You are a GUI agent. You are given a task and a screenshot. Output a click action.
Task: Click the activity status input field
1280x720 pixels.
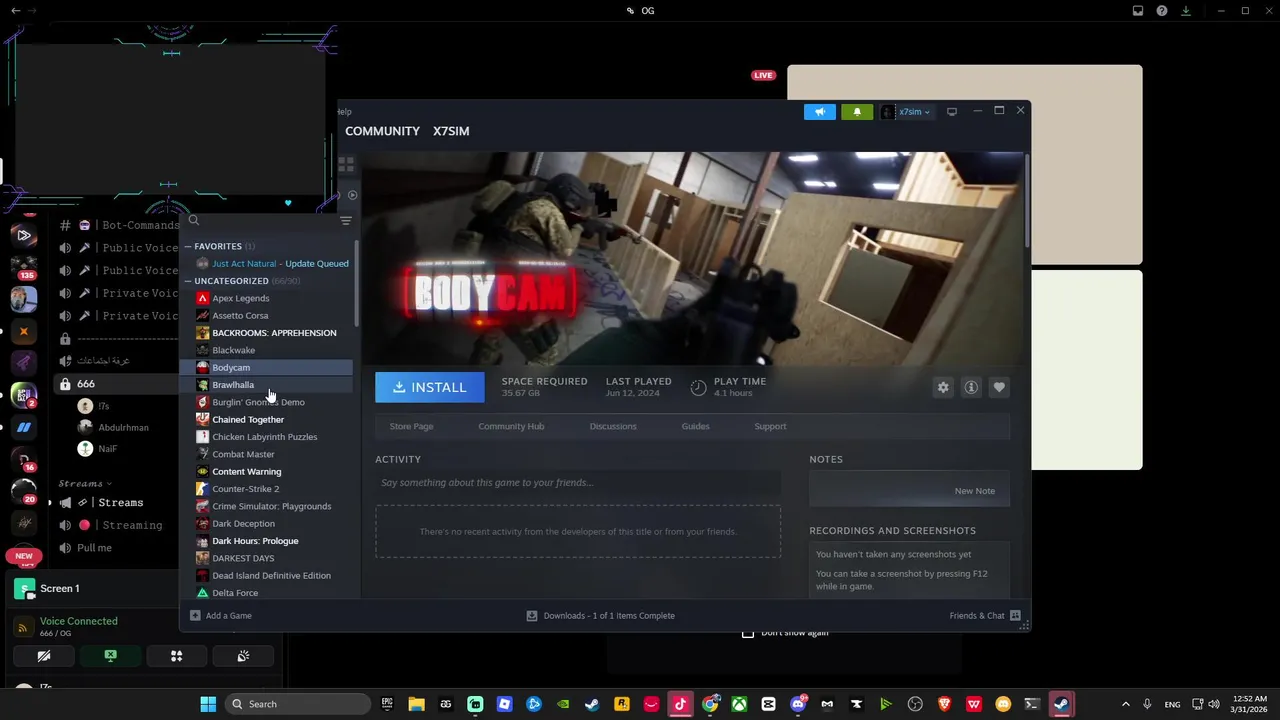[578, 483]
